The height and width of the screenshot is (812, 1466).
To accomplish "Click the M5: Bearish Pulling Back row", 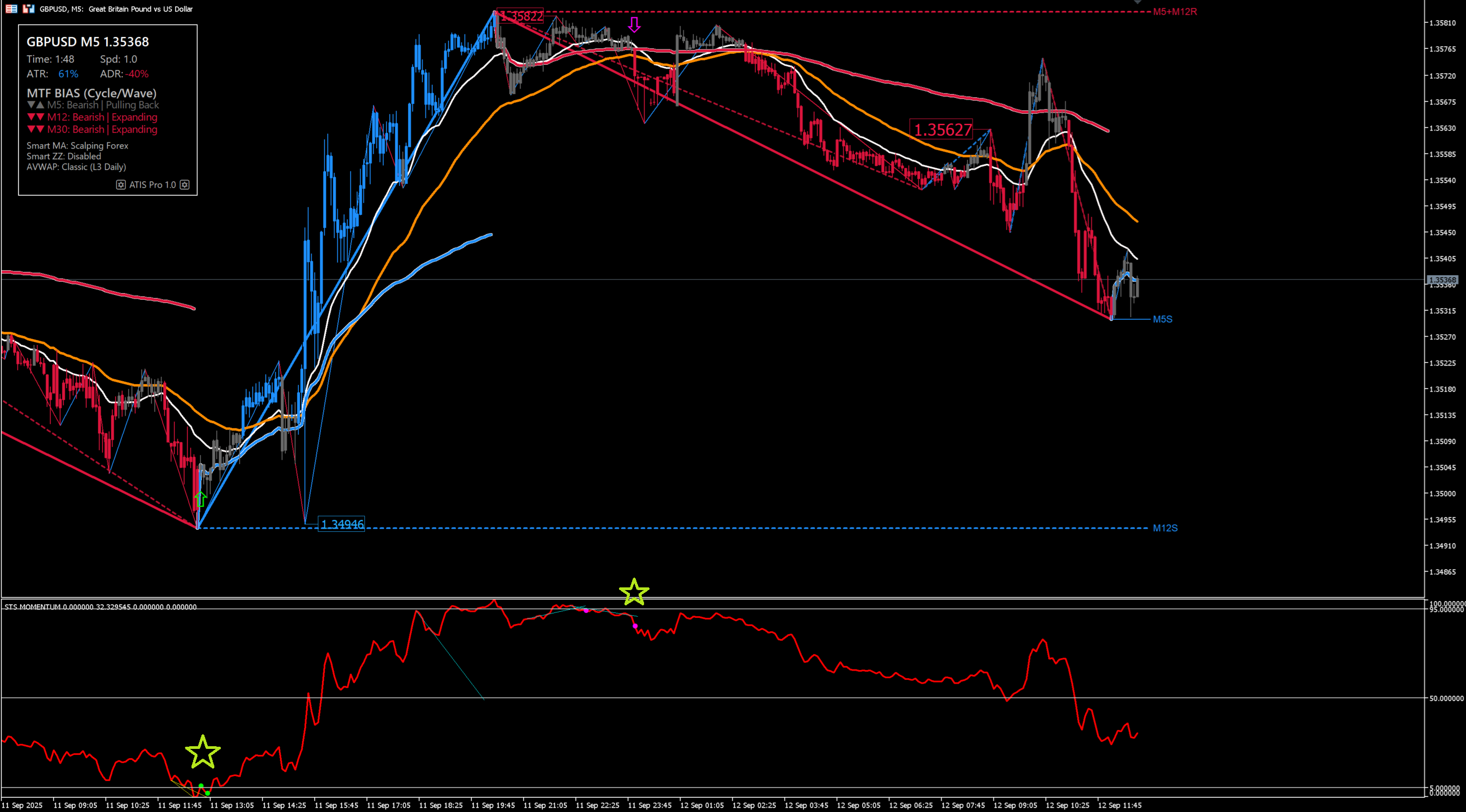I will point(94,106).
